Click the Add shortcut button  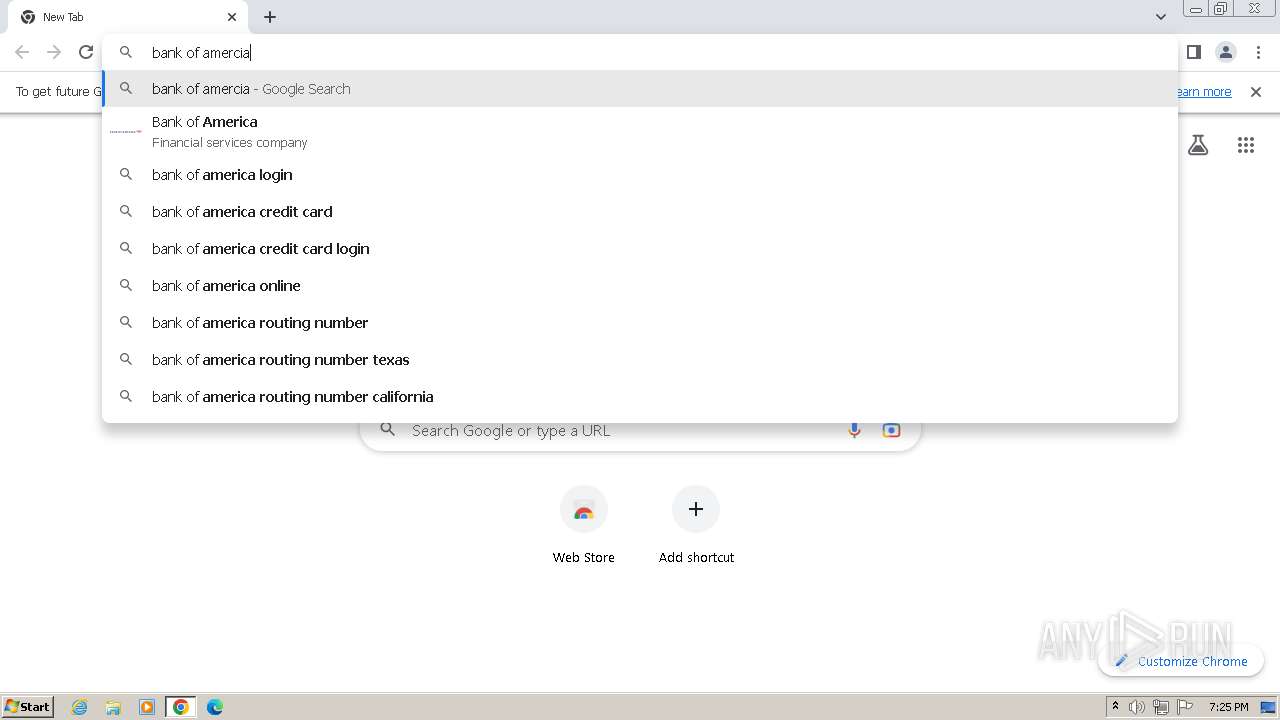coord(696,526)
